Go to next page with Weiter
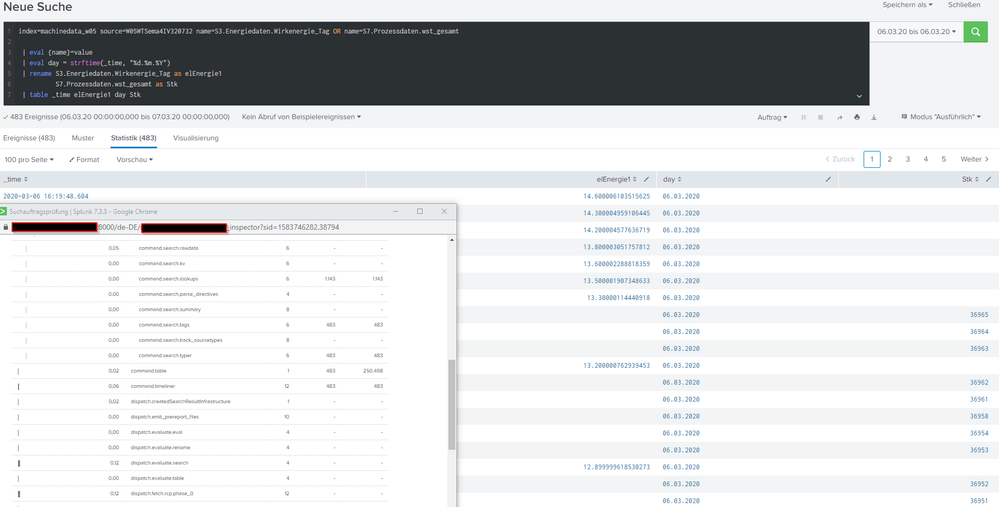This screenshot has width=999, height=507. (974, 159)
